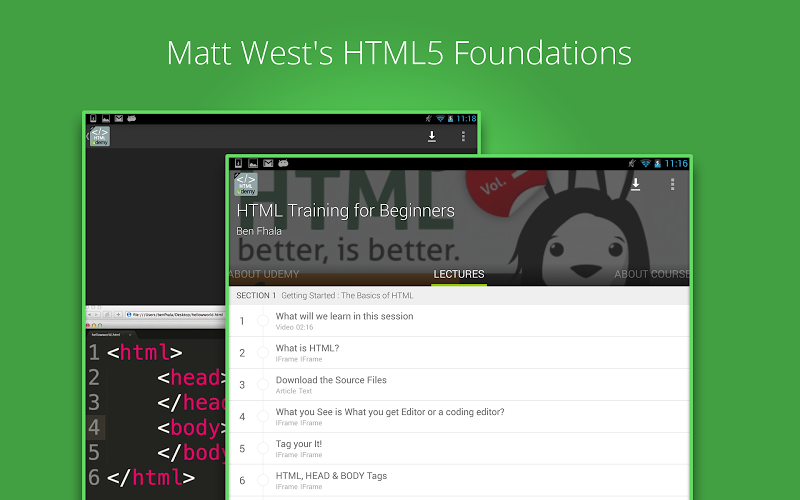The image size is (800, 500).
Task: Open 'HTML, HEAD & BODY Tags' lecture
Action: click(x=459, y=480)
